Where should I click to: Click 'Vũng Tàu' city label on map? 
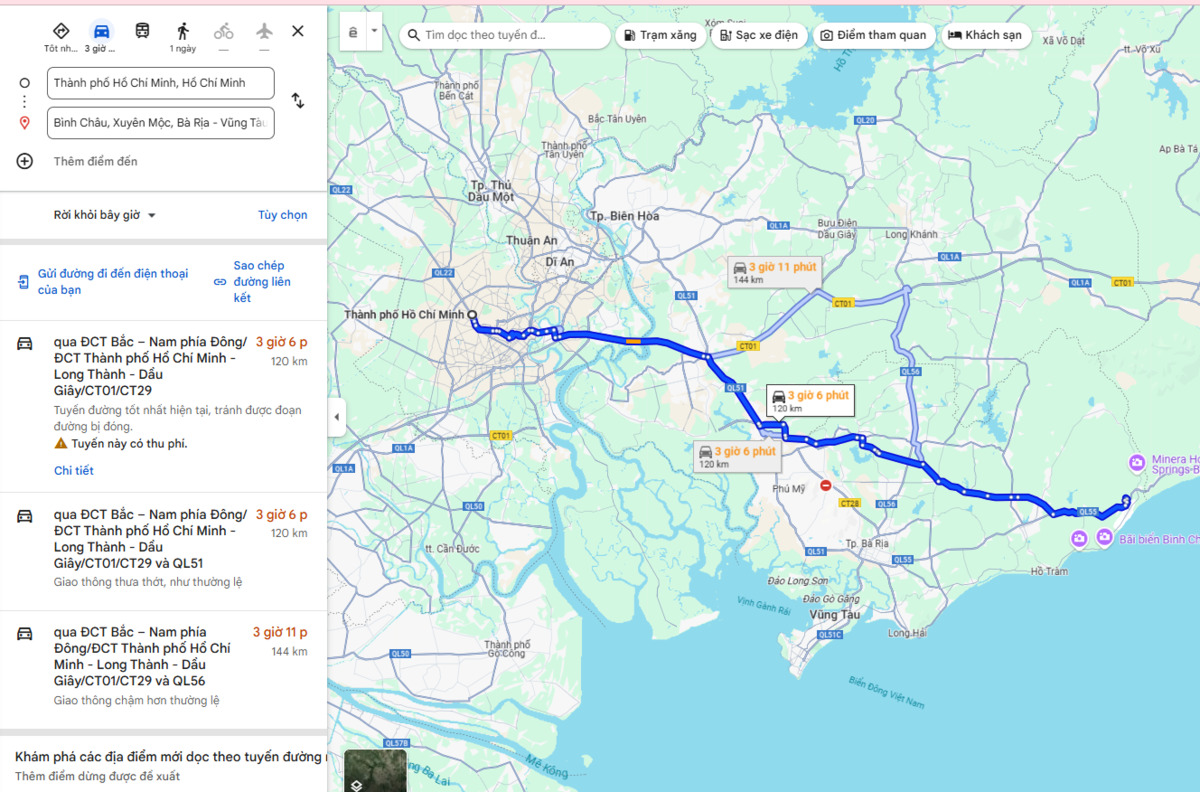(834, 614)
